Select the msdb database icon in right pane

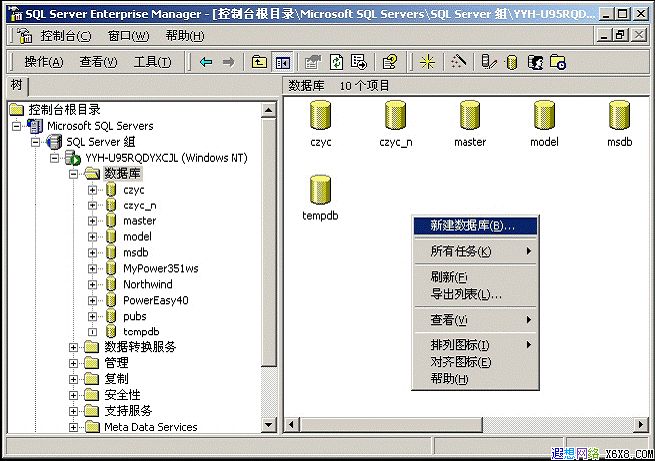pos(619,115)
